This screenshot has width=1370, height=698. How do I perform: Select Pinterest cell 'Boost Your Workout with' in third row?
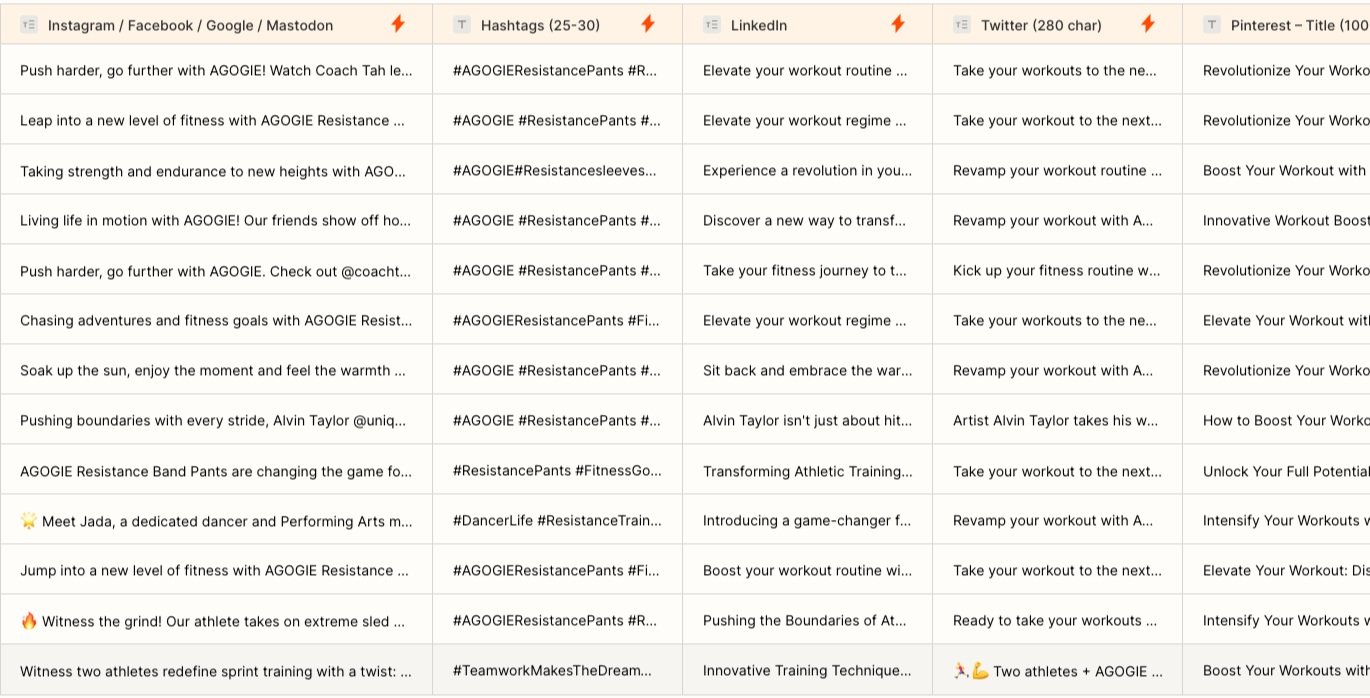click(x=1276, y=170)
